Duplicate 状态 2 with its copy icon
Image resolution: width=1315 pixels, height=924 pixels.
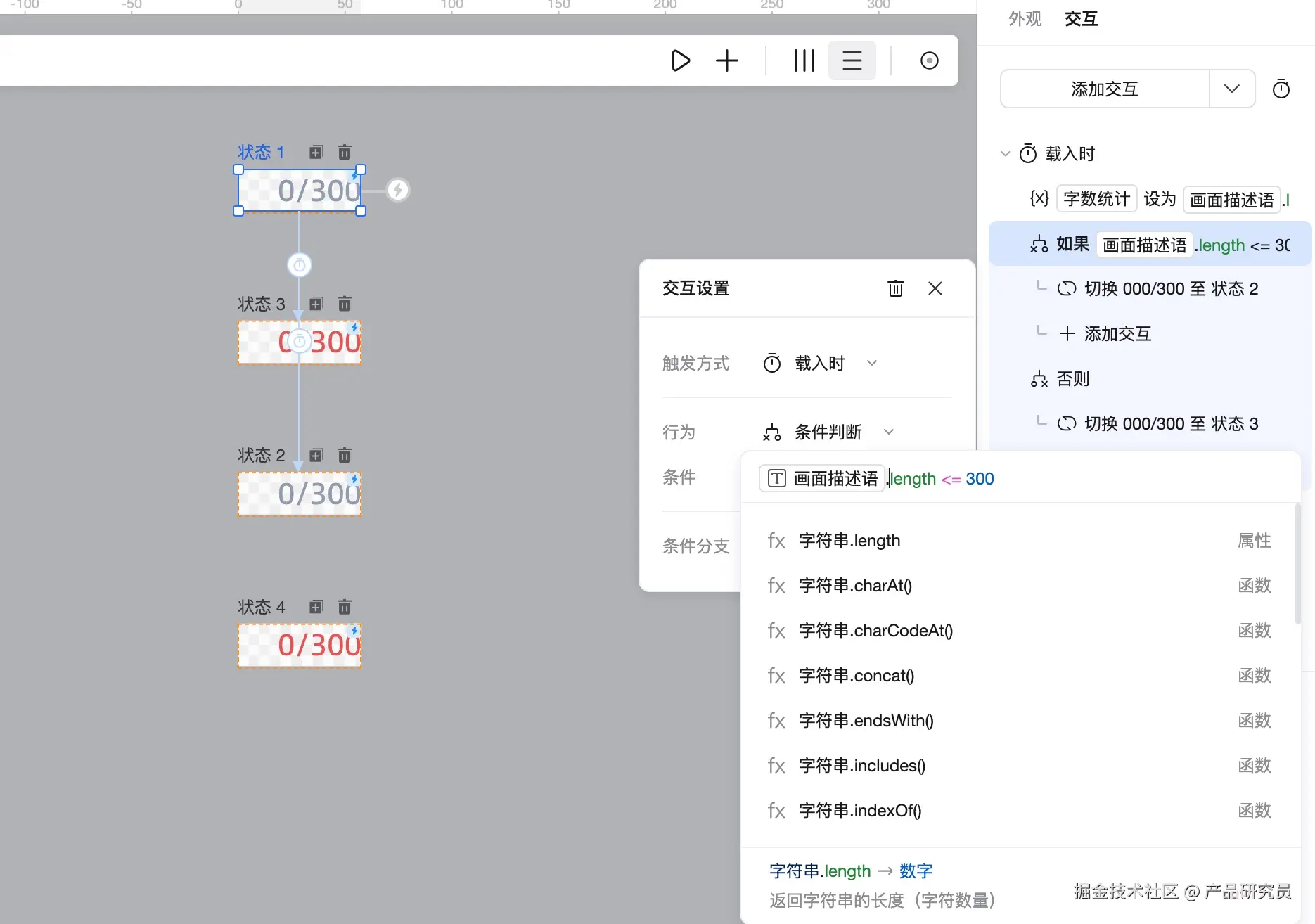[x=316, y=455]
